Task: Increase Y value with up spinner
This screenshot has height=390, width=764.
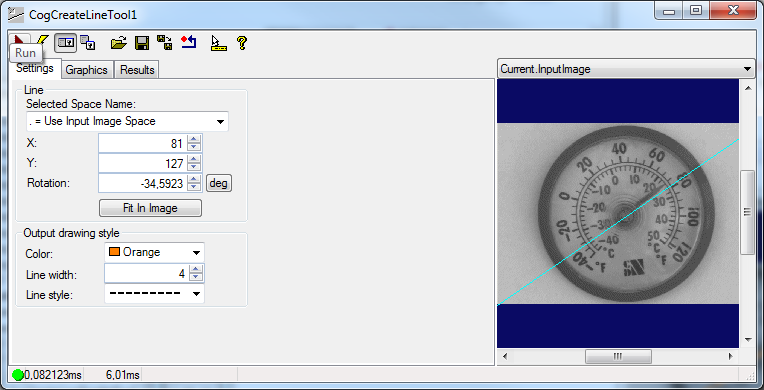Action: 194,159
